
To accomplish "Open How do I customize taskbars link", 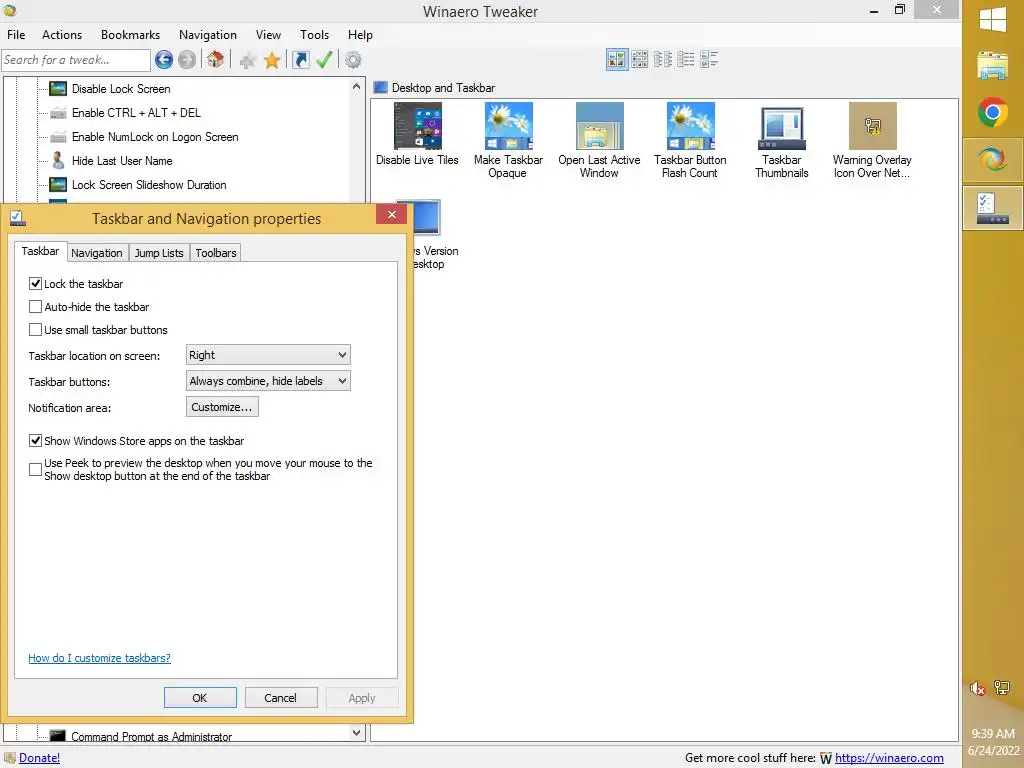I will point(99,658).
